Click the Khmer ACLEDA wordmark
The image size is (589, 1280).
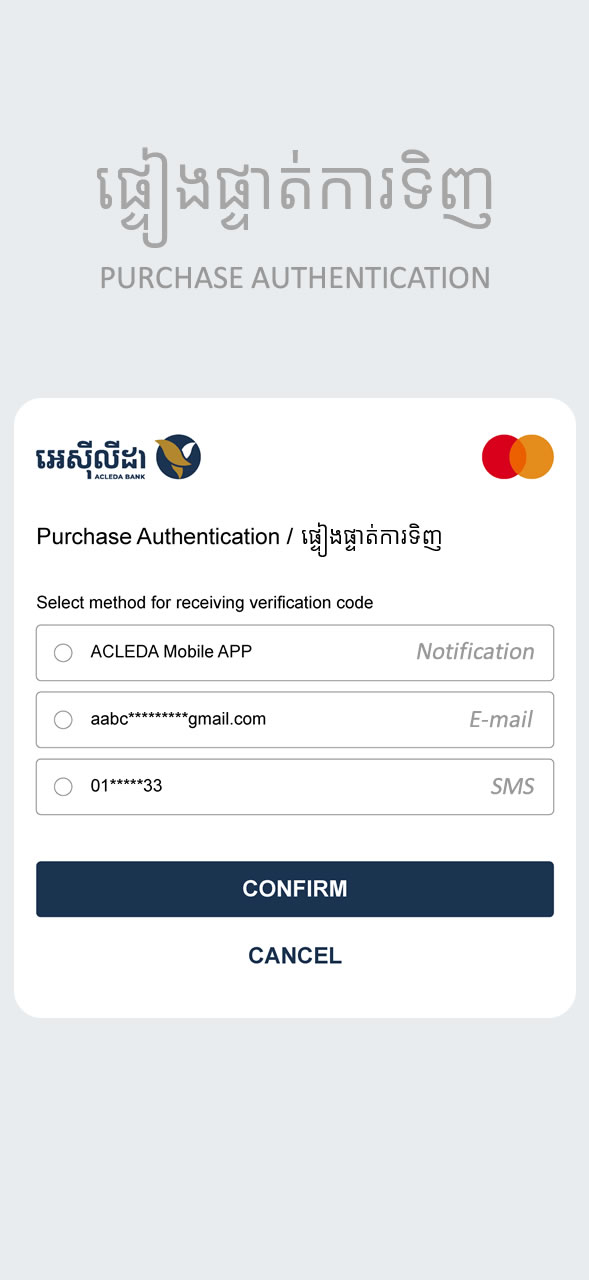click(x=92, y=456)
